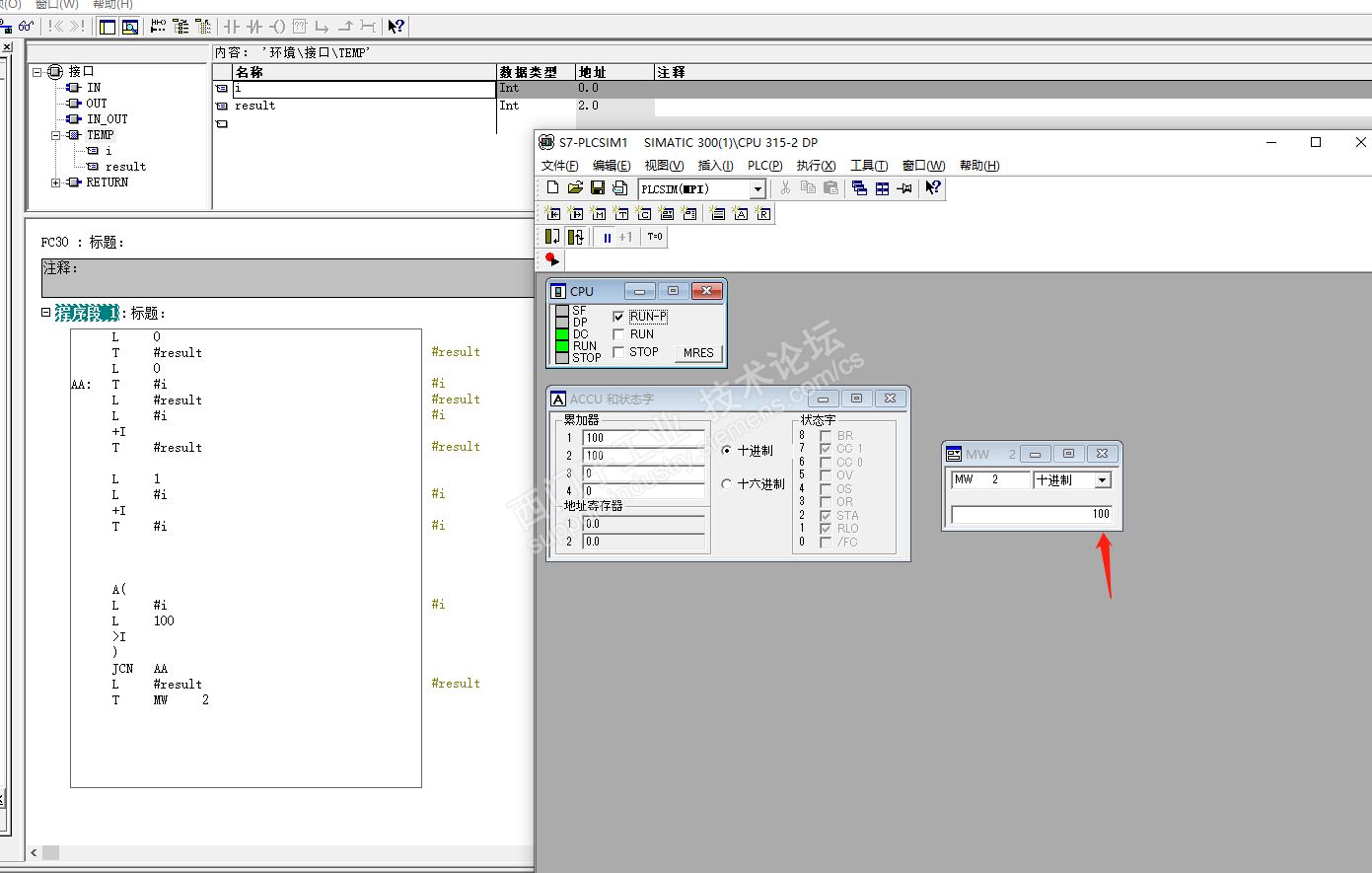Save the PLC simulation with disk icon
This screenshot has width=1372, height=873.
point(598,188)
